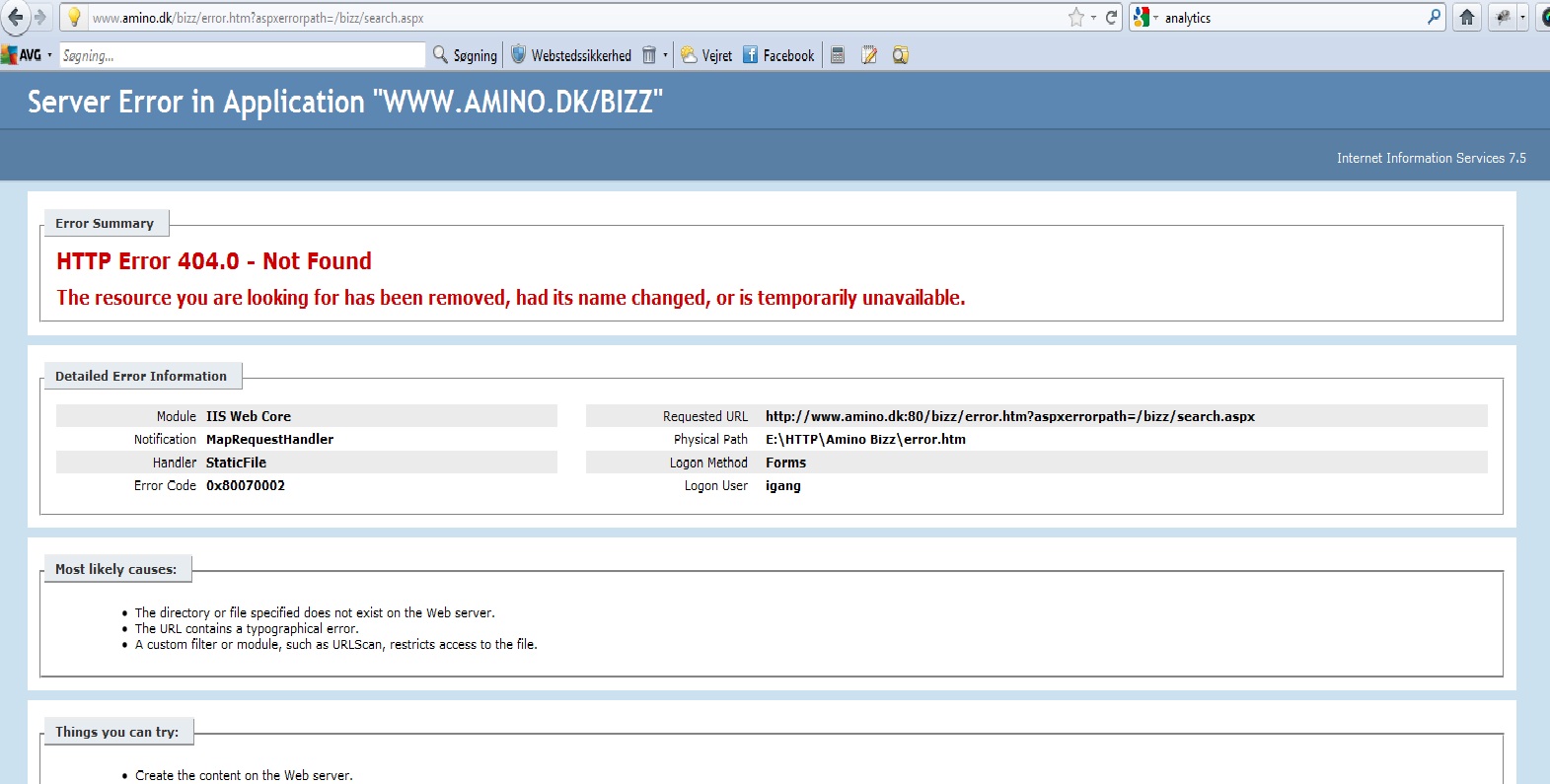The height and width of the screenshot is (784, 1550).
Task: Open the notepad icon in AVG toolbar
Action: pos(869,55)
